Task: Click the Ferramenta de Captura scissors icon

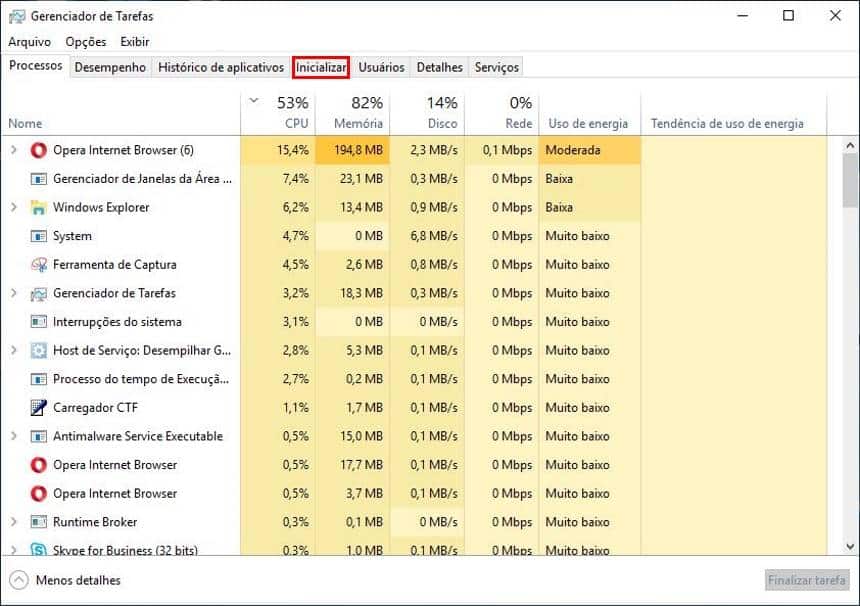Action: 38,264
